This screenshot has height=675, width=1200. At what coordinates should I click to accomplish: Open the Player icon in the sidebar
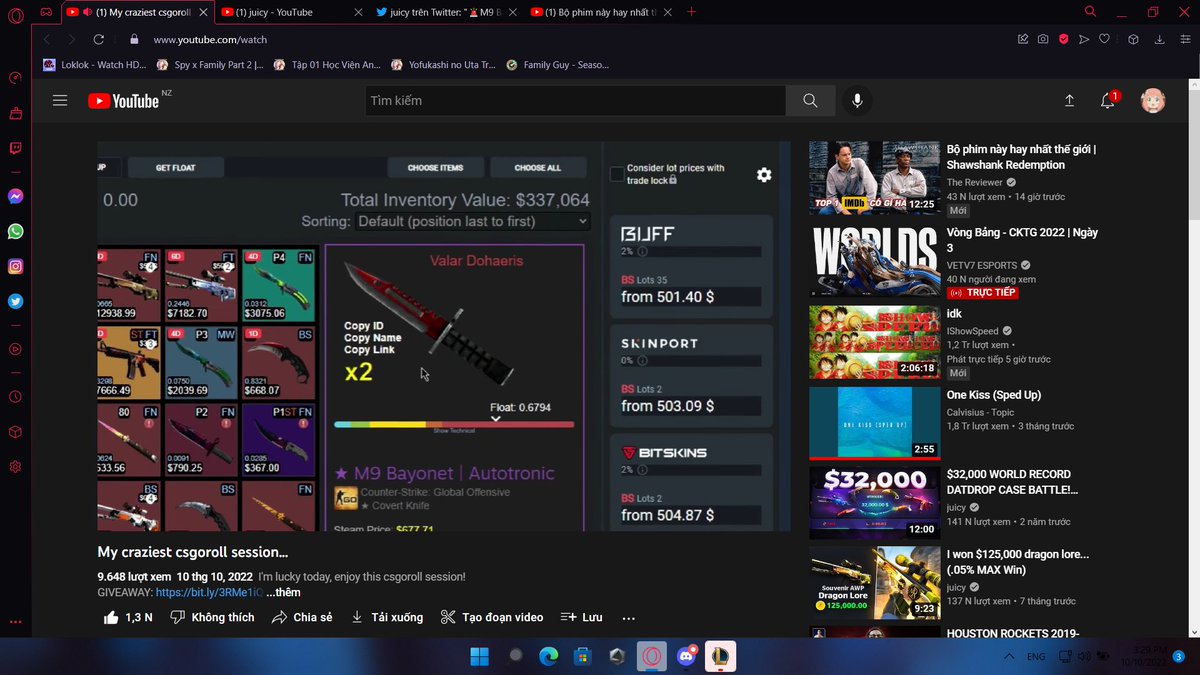pos(15,349)
